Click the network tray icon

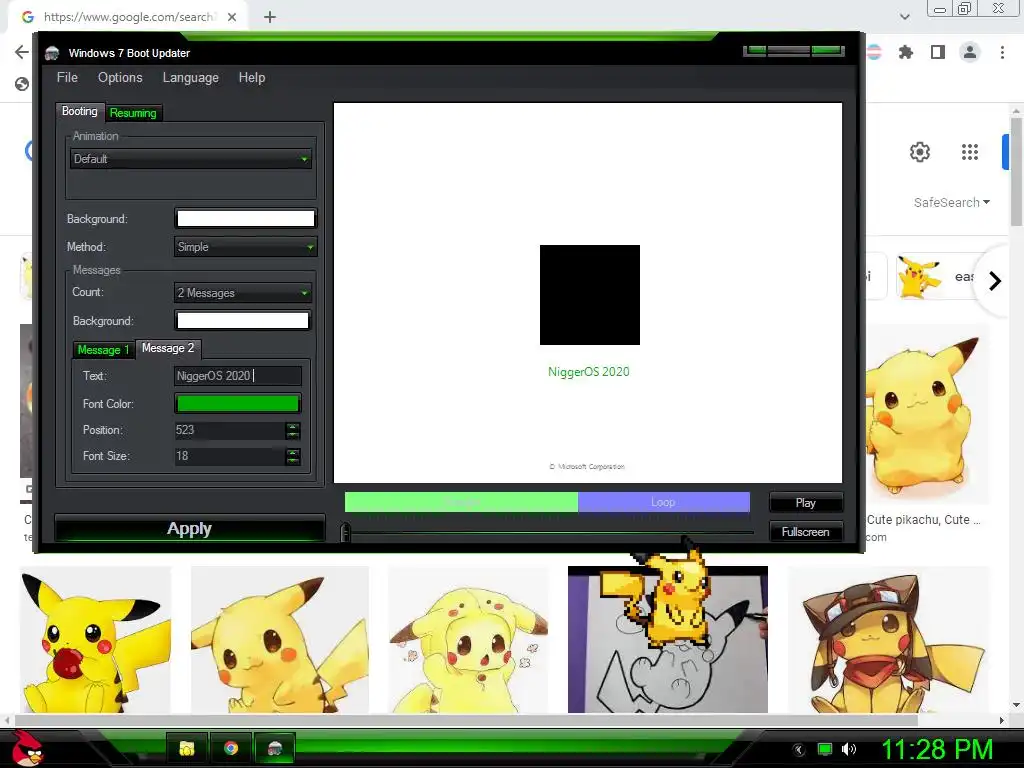(x=825, y=750)
